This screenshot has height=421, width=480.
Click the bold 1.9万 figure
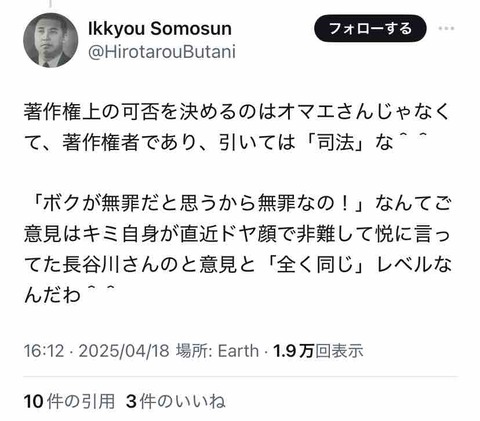294,351
